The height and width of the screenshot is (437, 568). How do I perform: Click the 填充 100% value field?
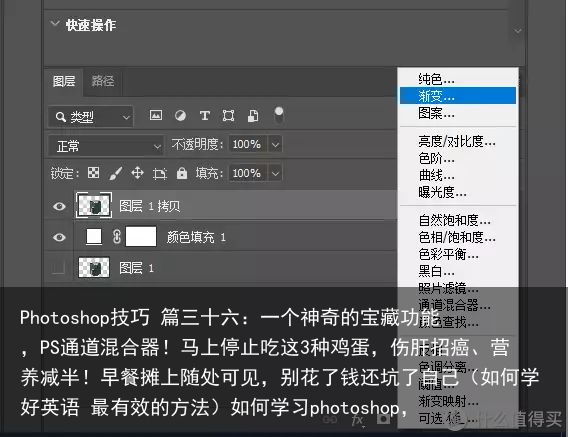click(x=247, y=173)
